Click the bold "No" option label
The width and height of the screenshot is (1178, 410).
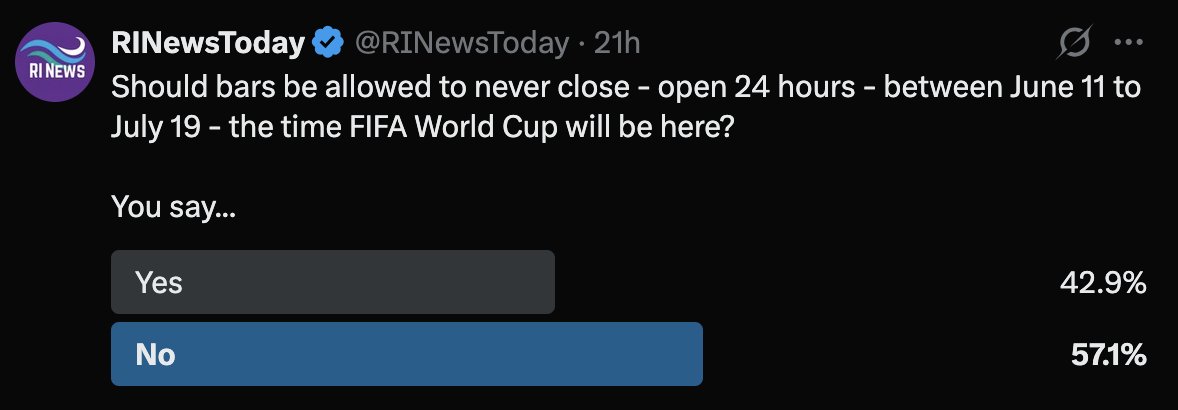coord(155,354)
